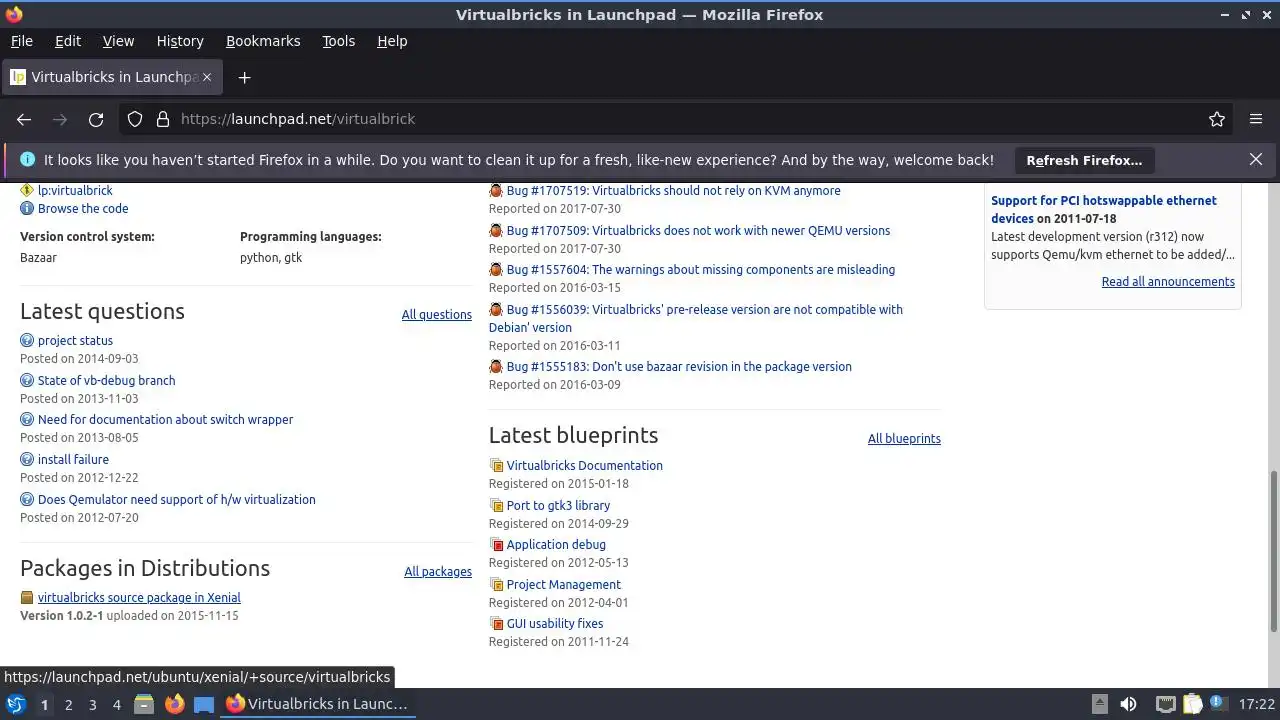Open a new tab with plus button

(x=244, y=77)
